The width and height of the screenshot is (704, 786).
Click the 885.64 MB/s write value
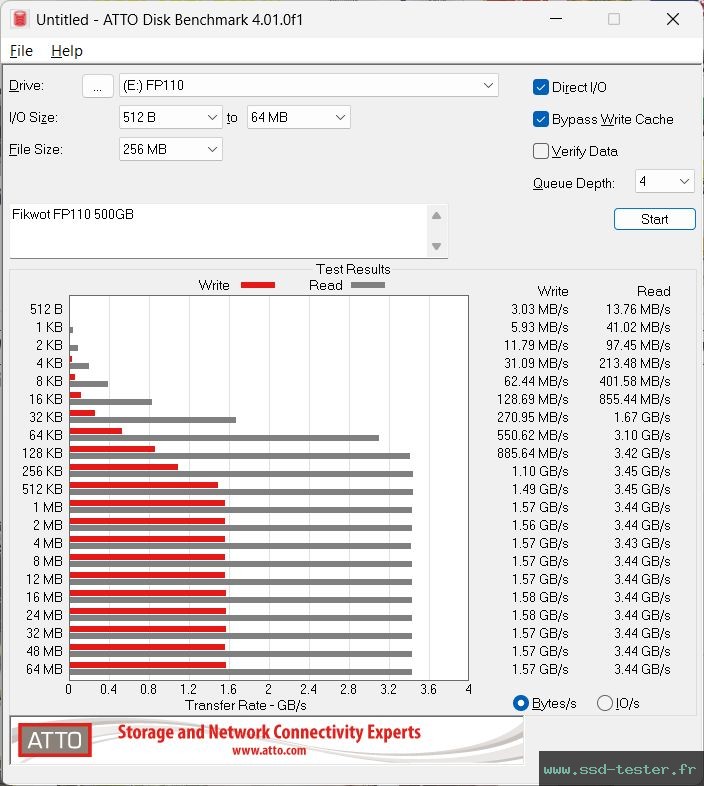point(533,453)
